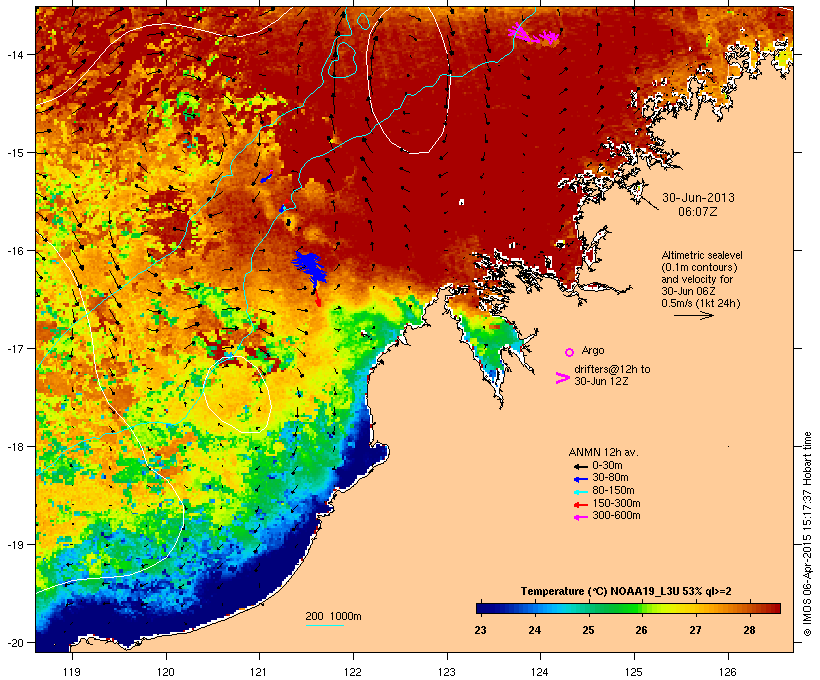This screenshot has width=820, height=680.
Task: Click the 'Altimetric sealevel' caption
Action: coord(702,255)
